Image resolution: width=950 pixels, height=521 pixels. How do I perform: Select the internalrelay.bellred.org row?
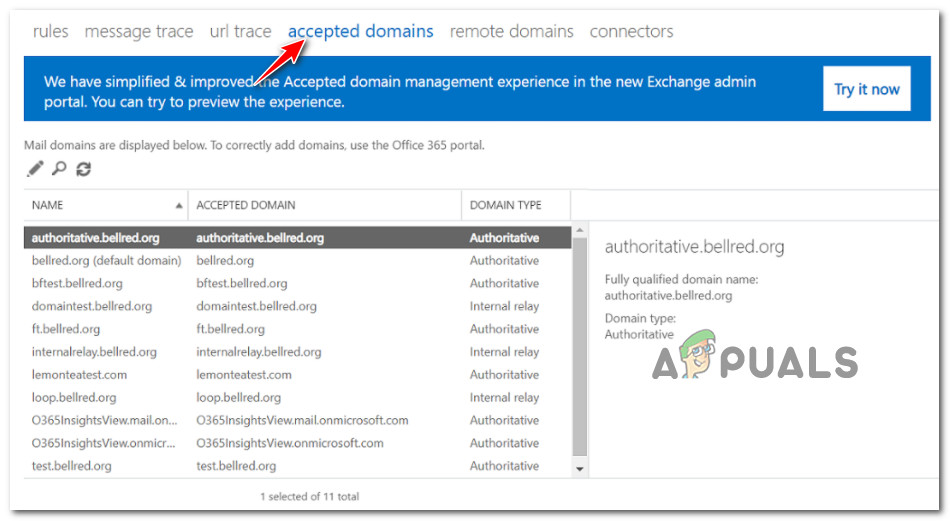[94, 352]
